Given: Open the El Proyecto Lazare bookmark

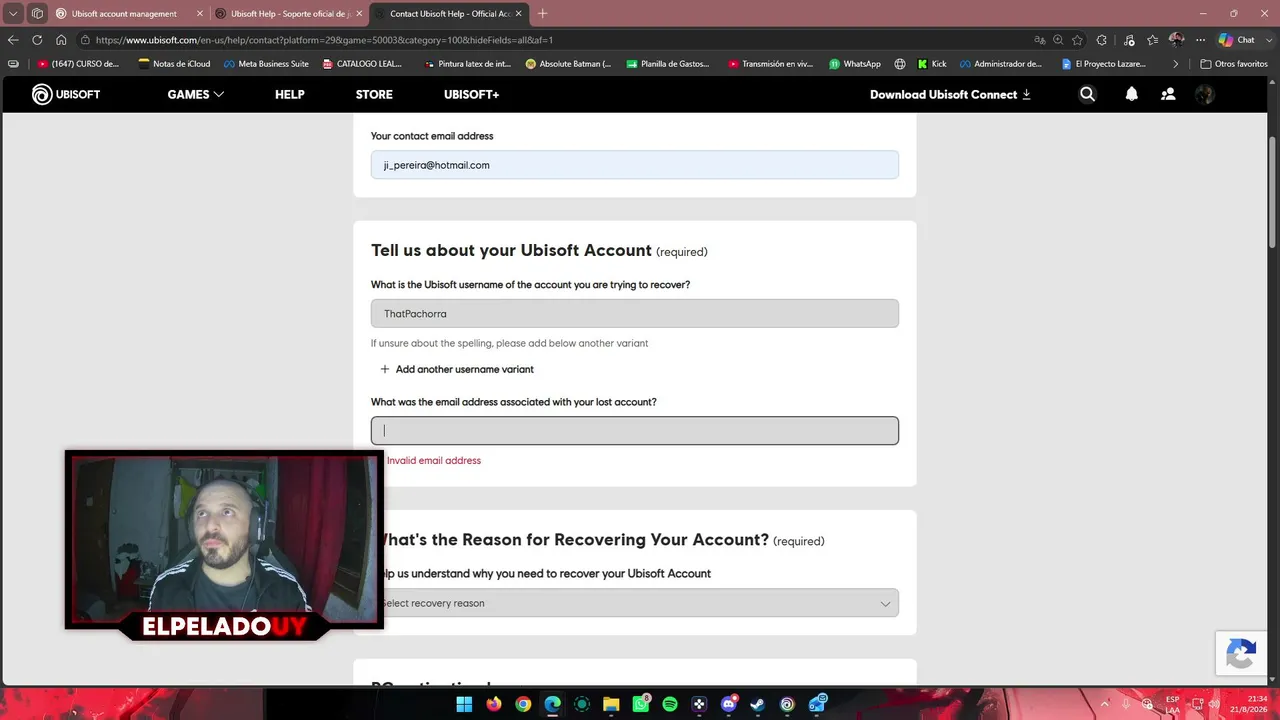Looking at the screenshot, I should point(1103,64).
